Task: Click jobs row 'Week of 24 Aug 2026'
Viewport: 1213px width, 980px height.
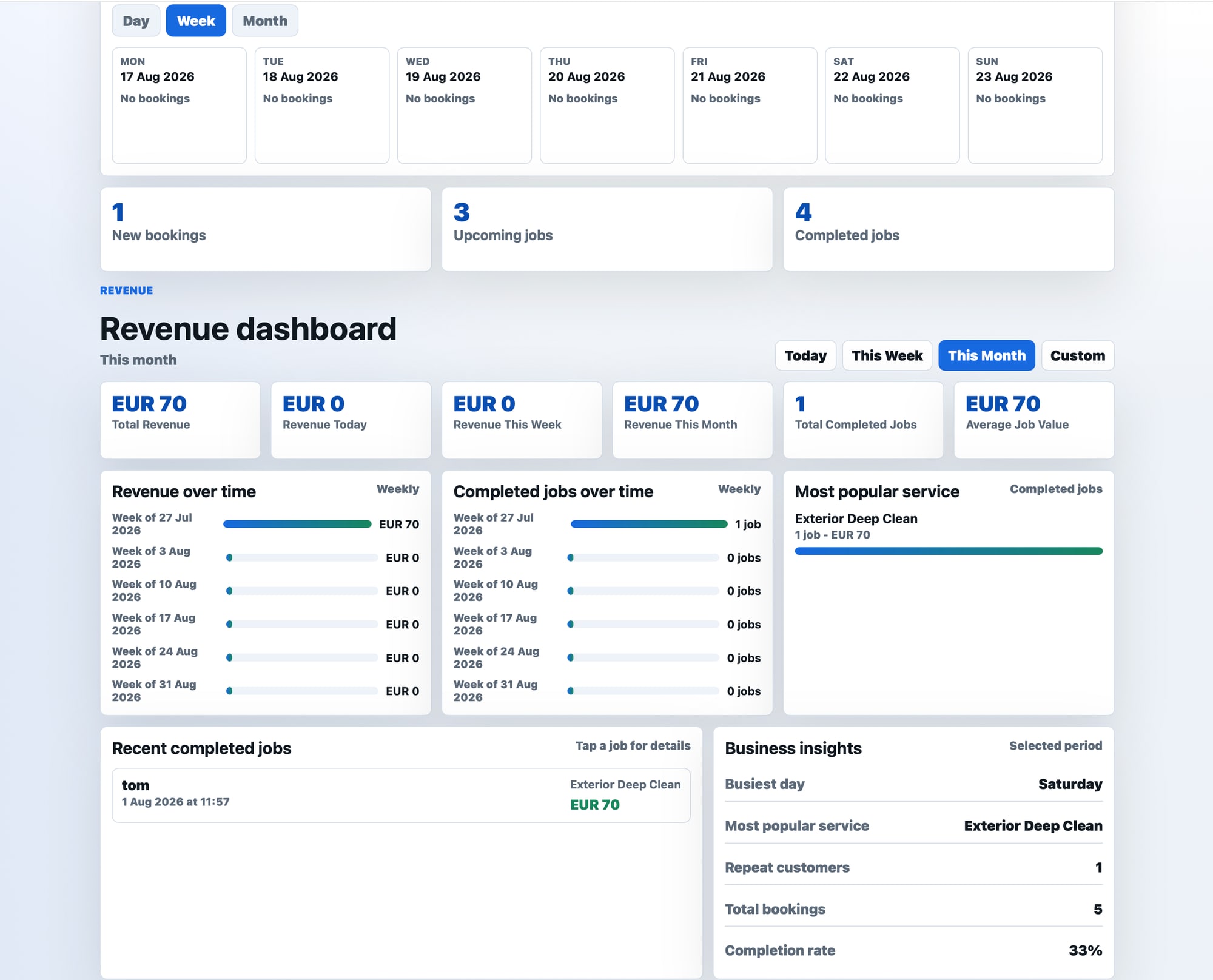Action: [607, 657]
